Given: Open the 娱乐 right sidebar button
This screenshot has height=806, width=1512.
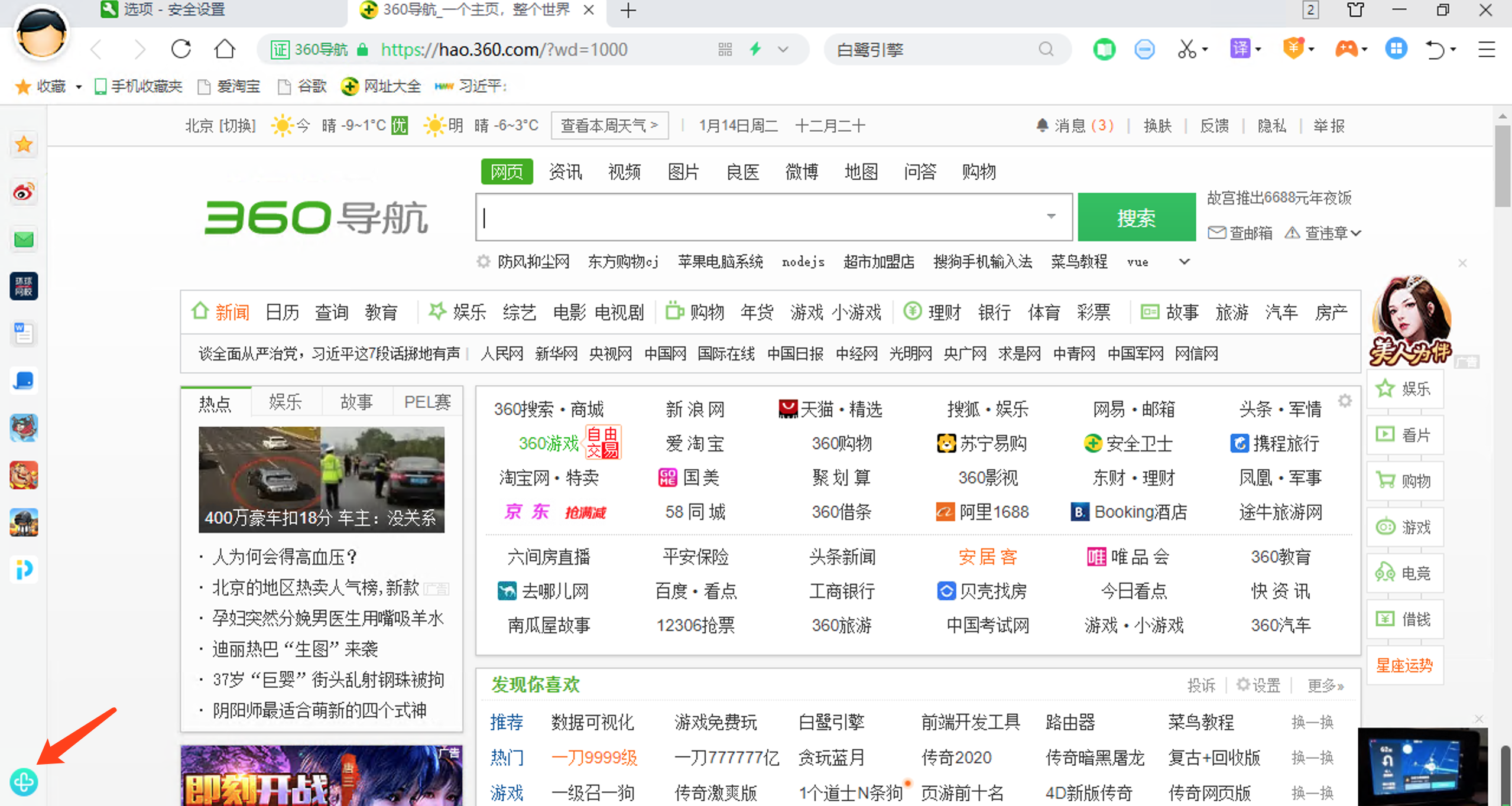Looking at the screenshot, I should click(1404, 389).
